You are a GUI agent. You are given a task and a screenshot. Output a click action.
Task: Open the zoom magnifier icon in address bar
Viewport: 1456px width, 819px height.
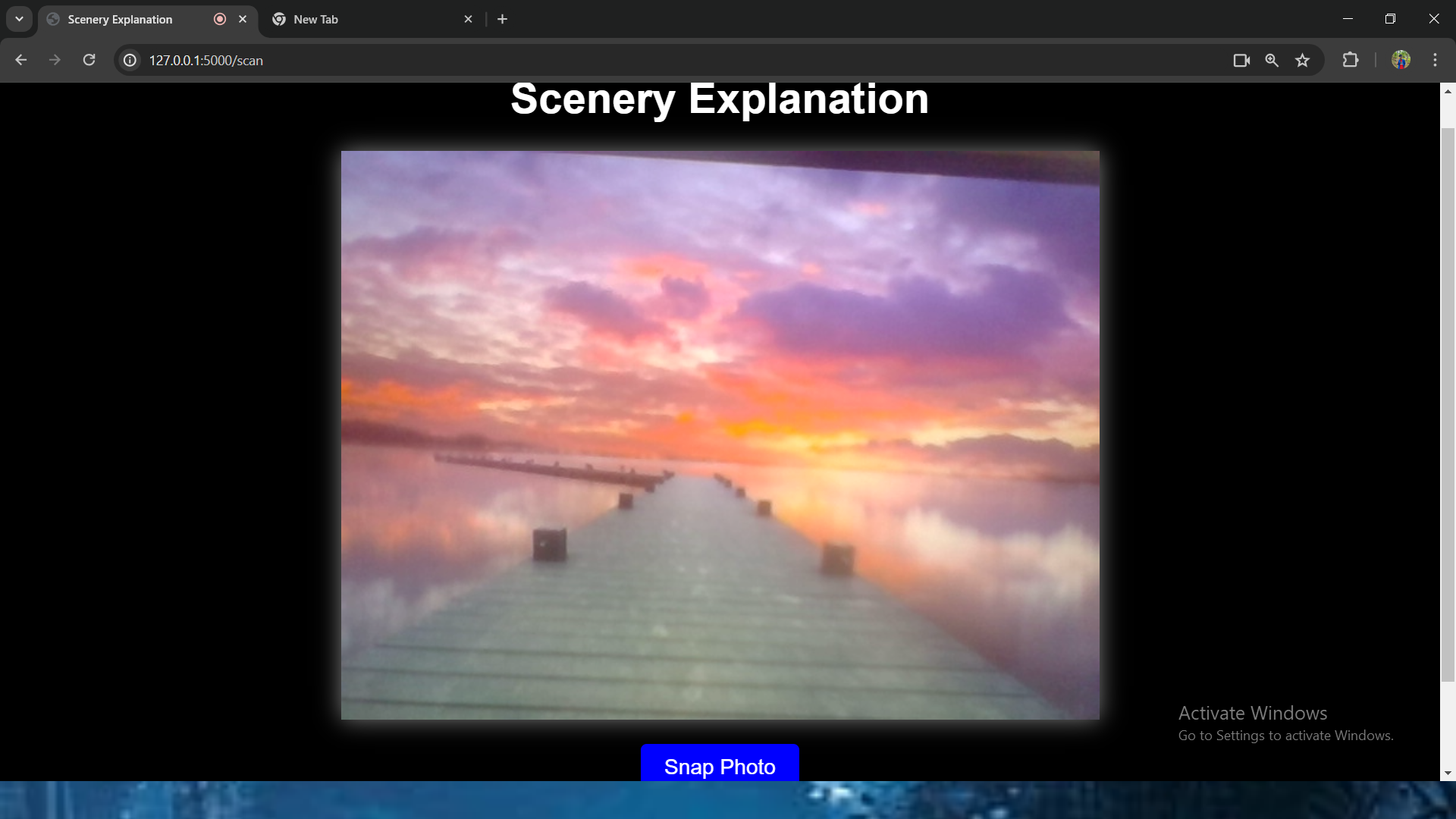coord(1272,60)
